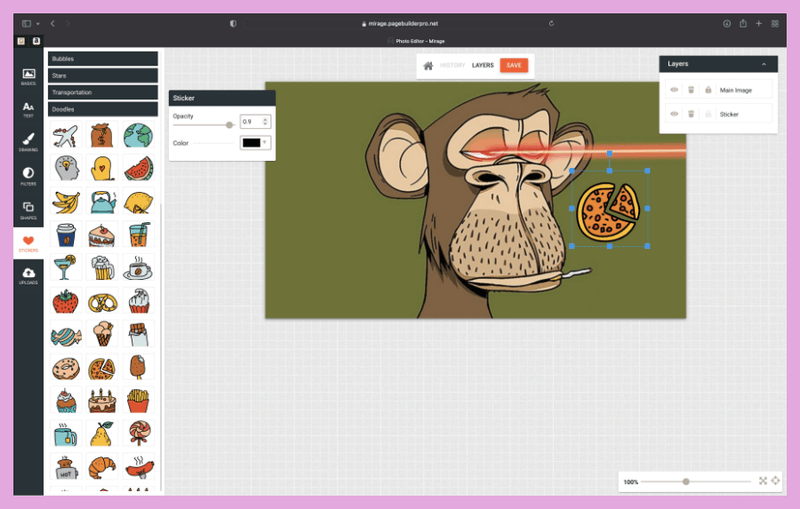Open the sidebar dropdown arrow in browser
The image size is (800, 509).
[x=38, y=23]
